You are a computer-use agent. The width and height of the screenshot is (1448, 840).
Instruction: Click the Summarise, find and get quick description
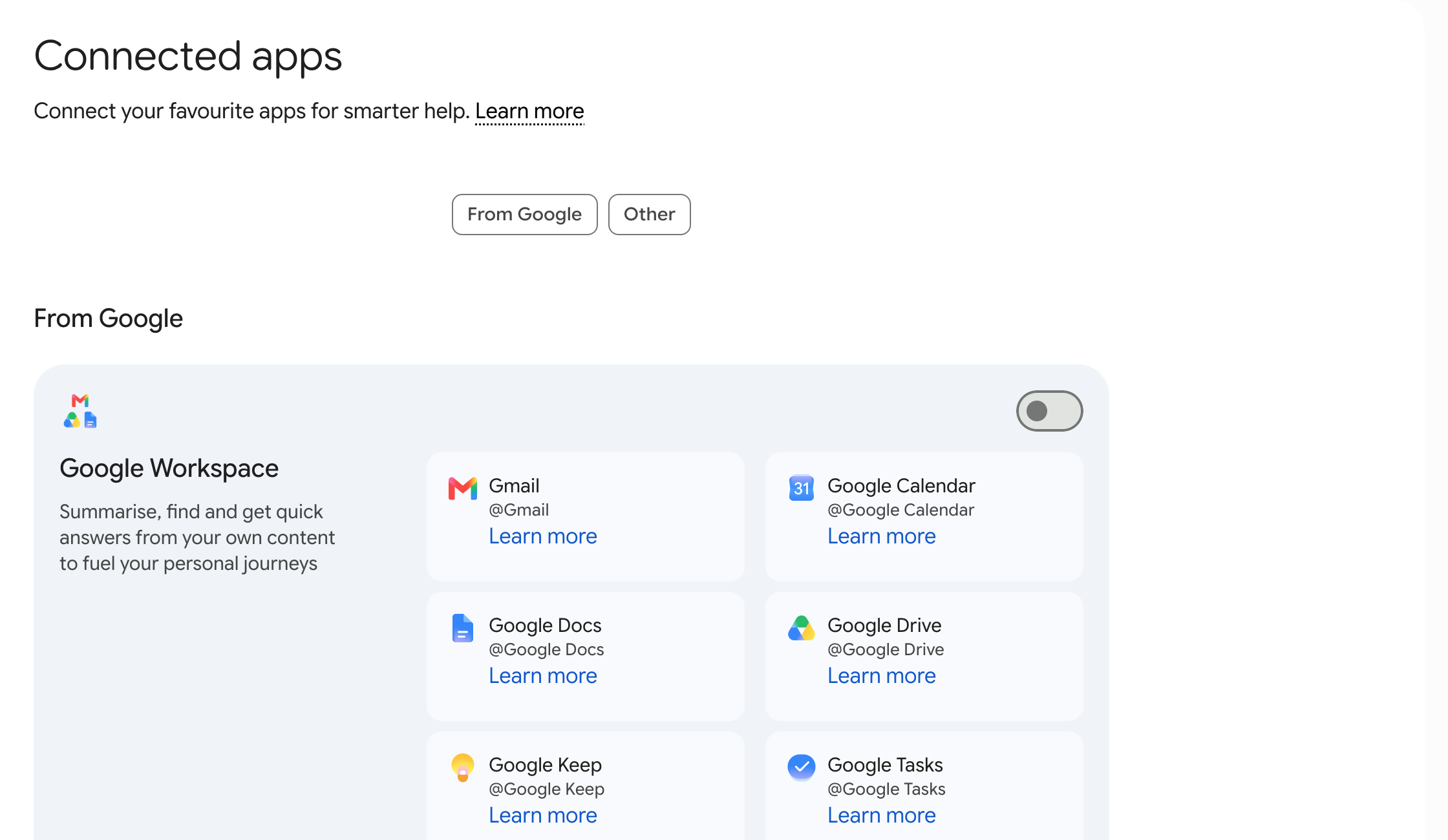(197, 538)
